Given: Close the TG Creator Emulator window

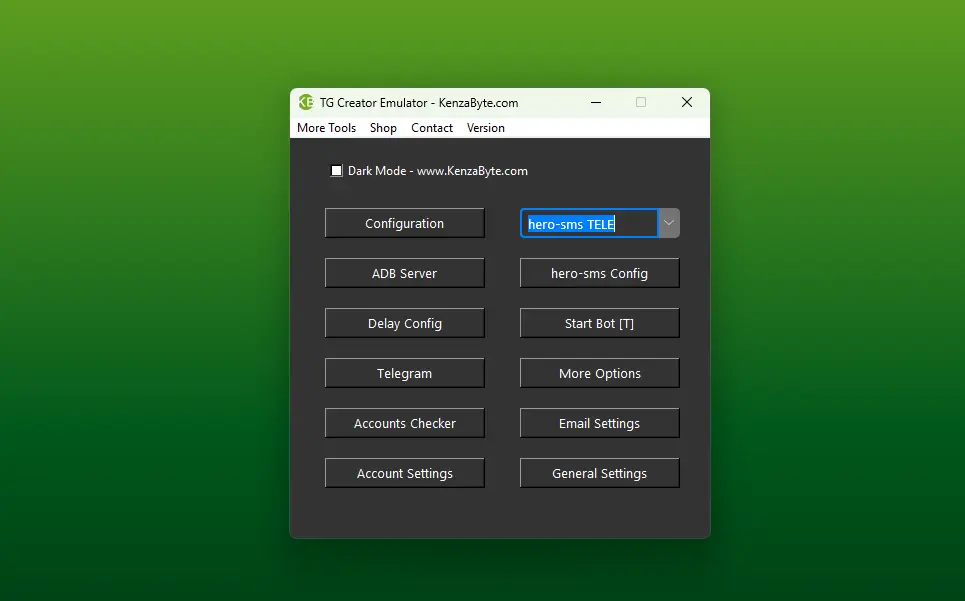Looking at the screenshot, I should 687,103.
